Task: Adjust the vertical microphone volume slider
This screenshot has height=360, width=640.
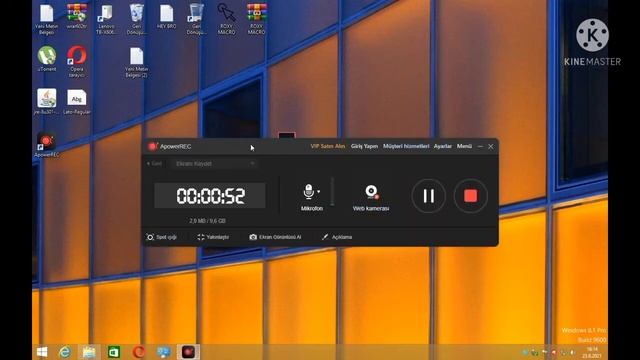Action: [x=332, y=191]
